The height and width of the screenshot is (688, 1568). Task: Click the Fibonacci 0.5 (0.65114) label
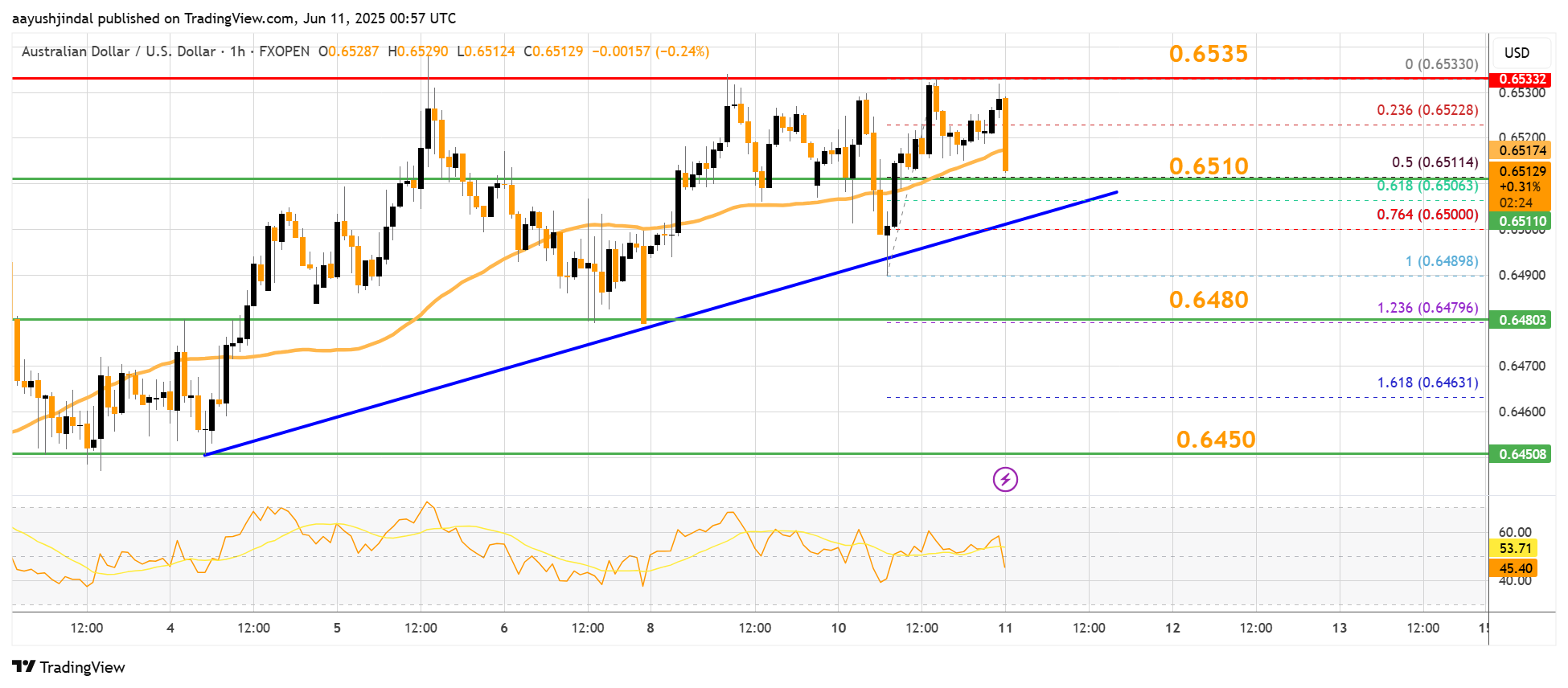pyautogui.click(x=1435, y=162)
